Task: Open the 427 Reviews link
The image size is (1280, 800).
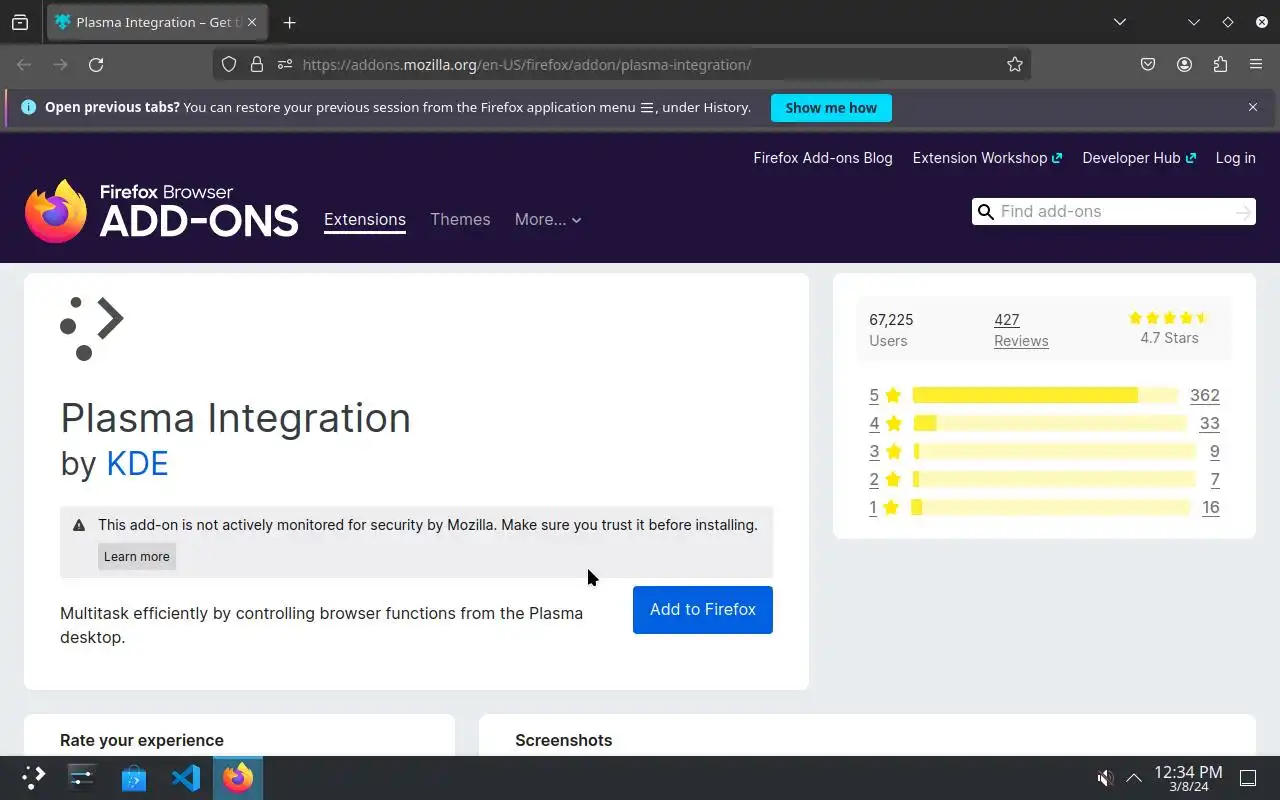Action: (x=1021, y=330)
